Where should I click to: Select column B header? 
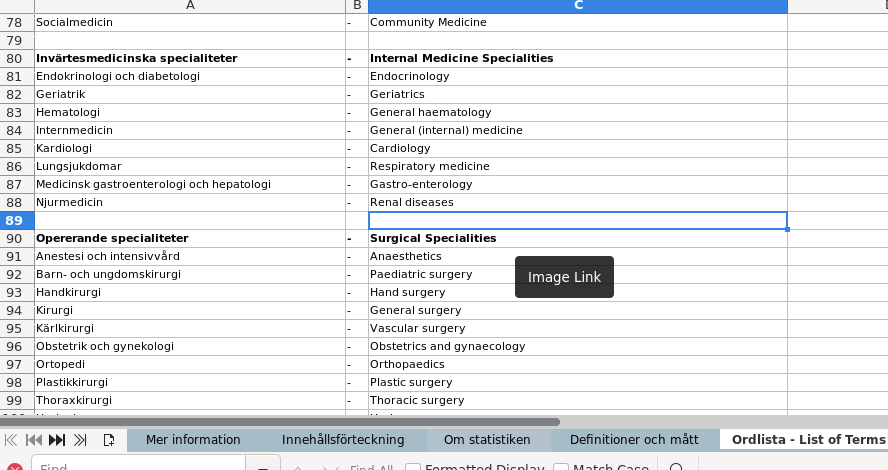pyautogui.click(x=357, y=6)
